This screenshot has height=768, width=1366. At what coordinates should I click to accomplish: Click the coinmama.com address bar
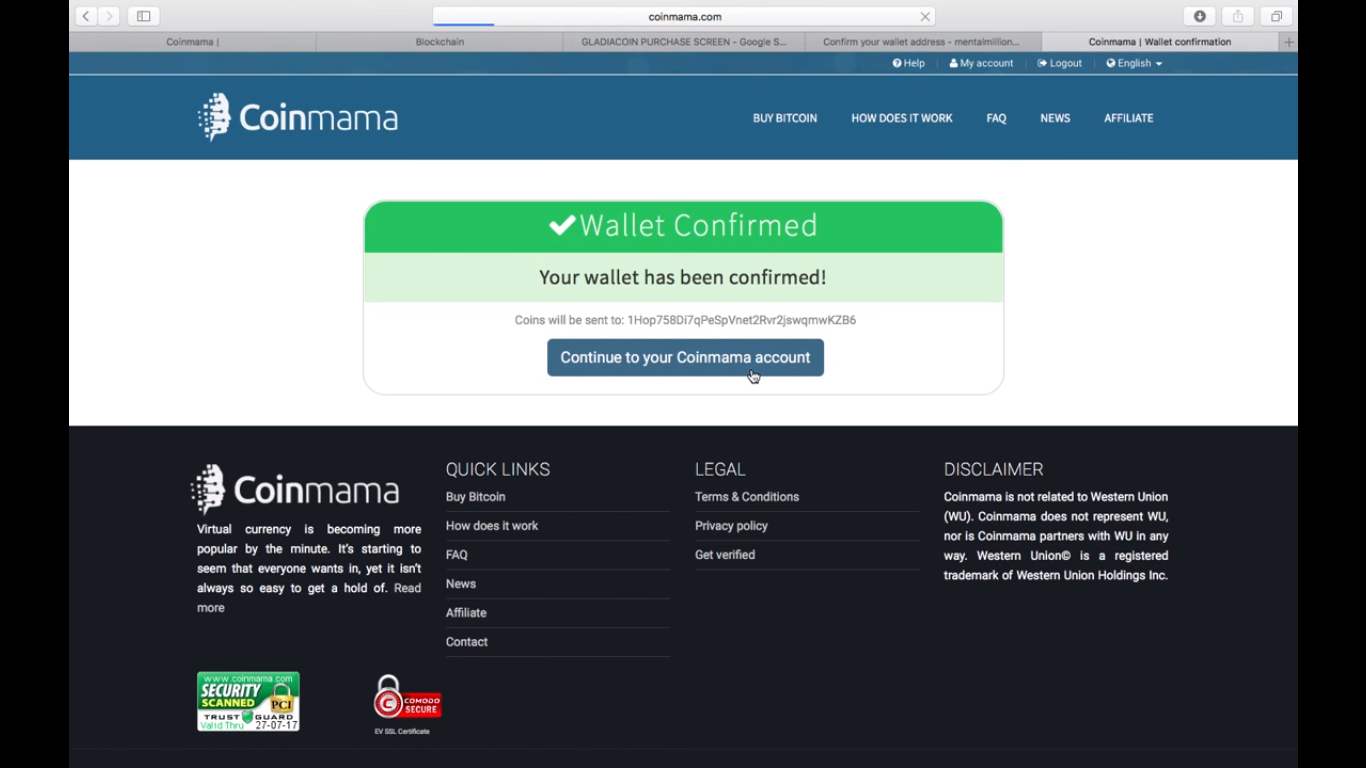coord(684,17)
